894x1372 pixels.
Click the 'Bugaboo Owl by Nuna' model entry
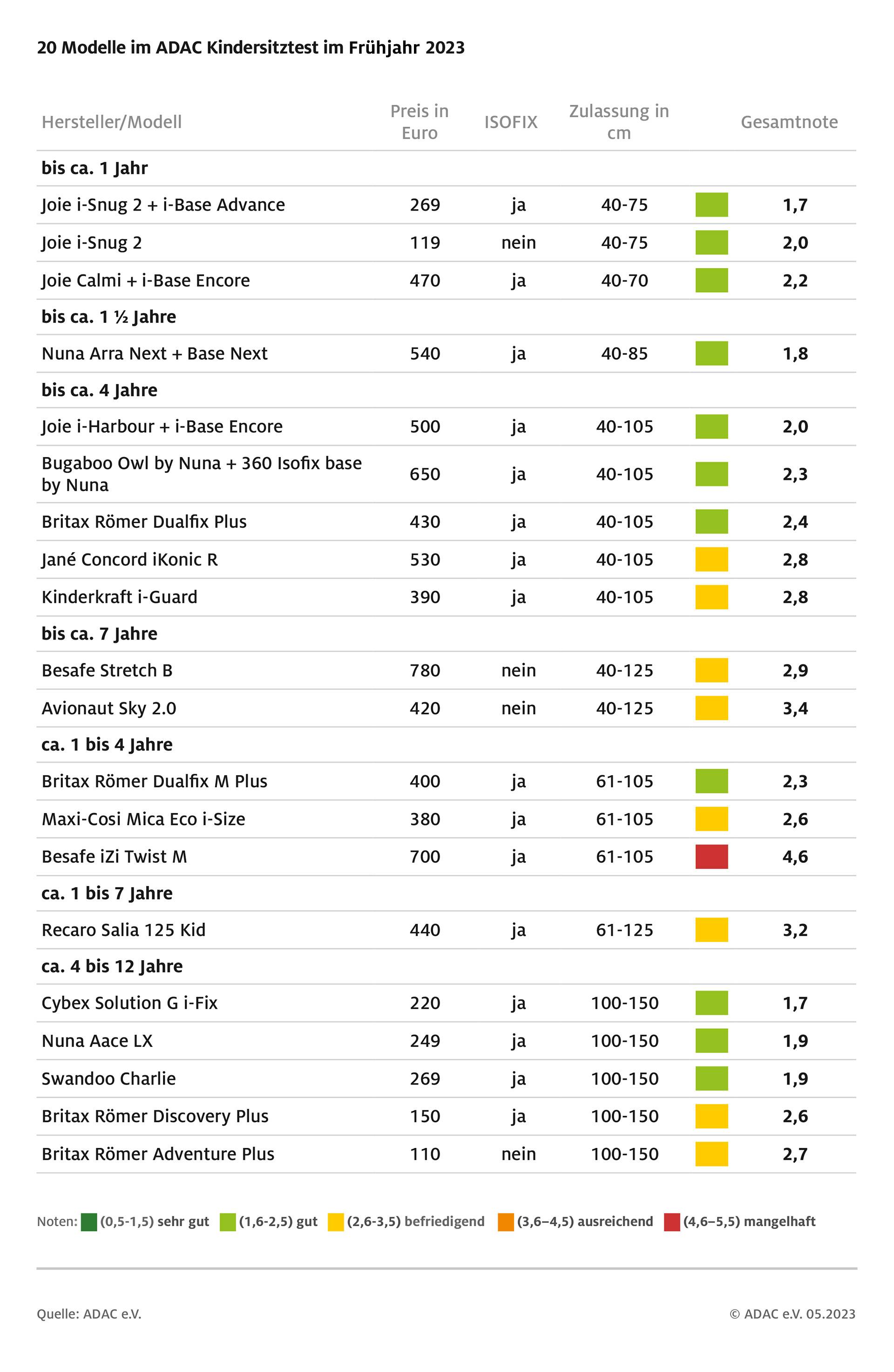coord(202,474)
